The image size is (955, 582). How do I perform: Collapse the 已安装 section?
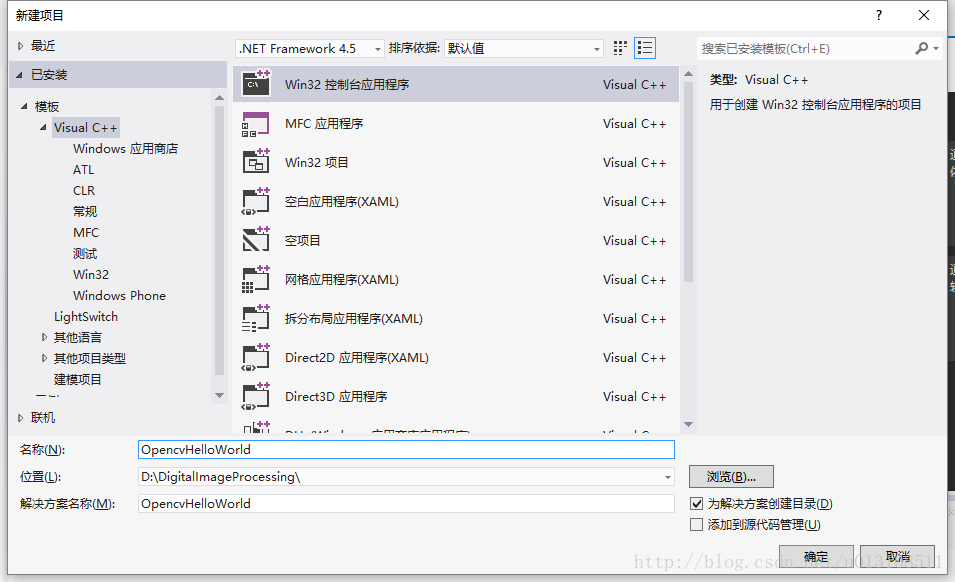[x=19, y=75]
